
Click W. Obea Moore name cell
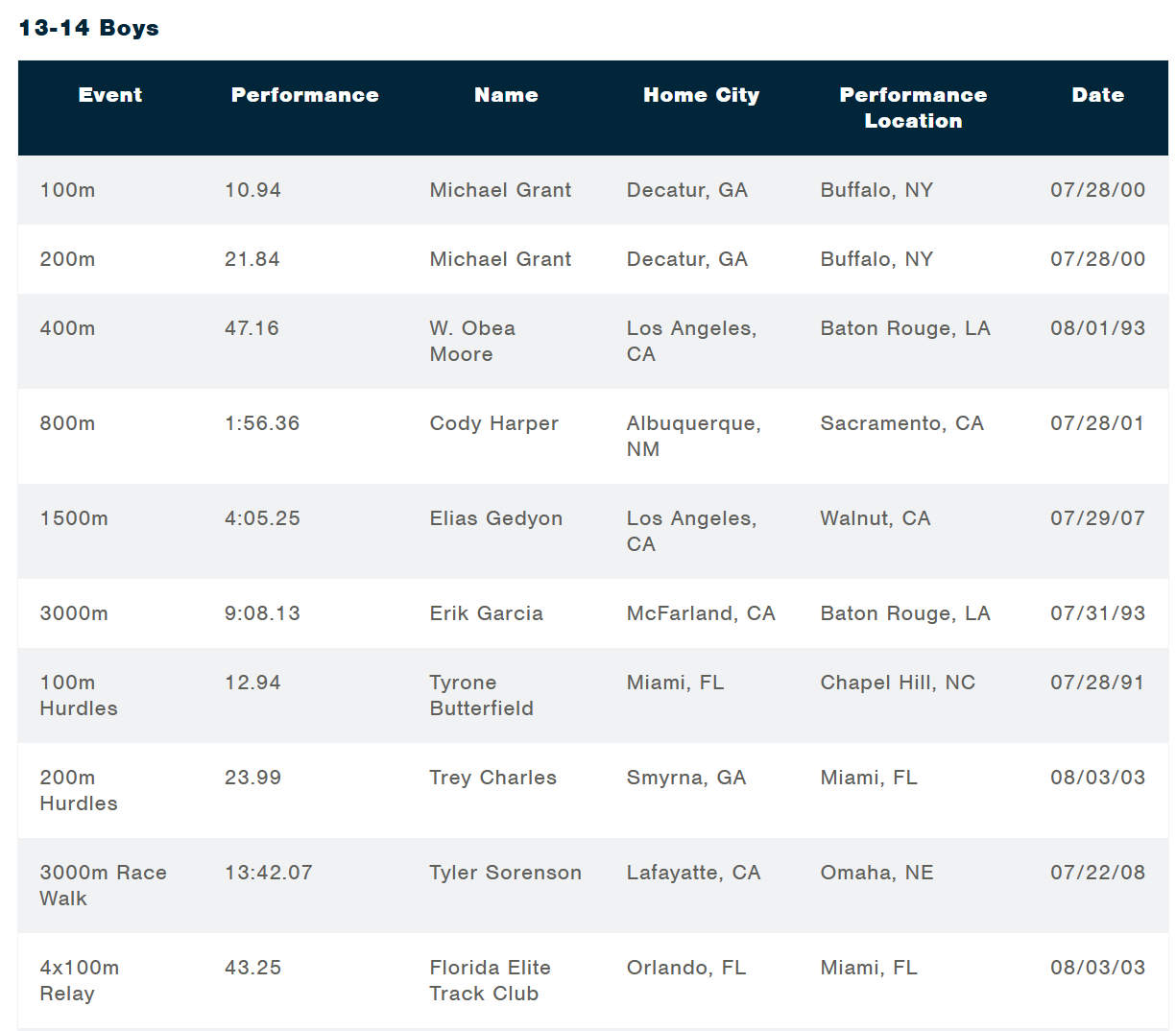(472, 341)
